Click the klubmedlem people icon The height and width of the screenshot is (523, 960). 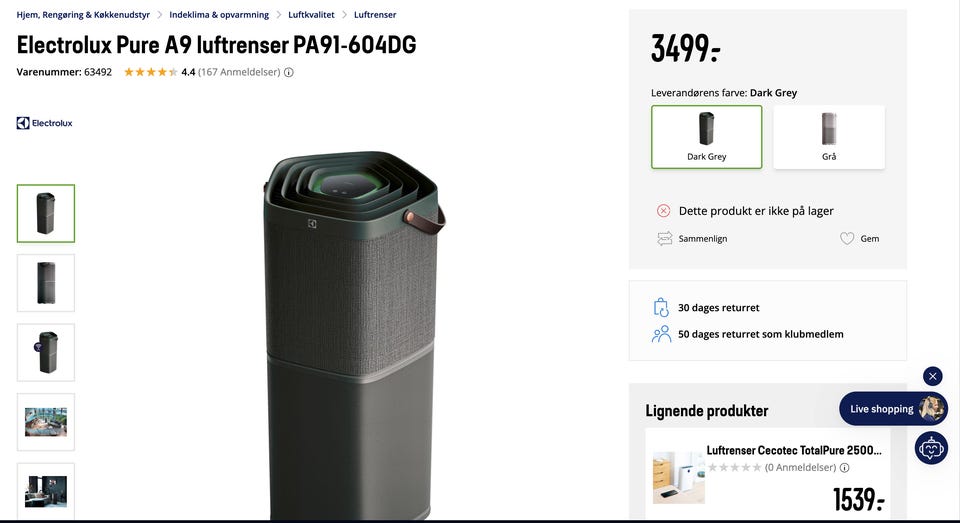(661, 334)
